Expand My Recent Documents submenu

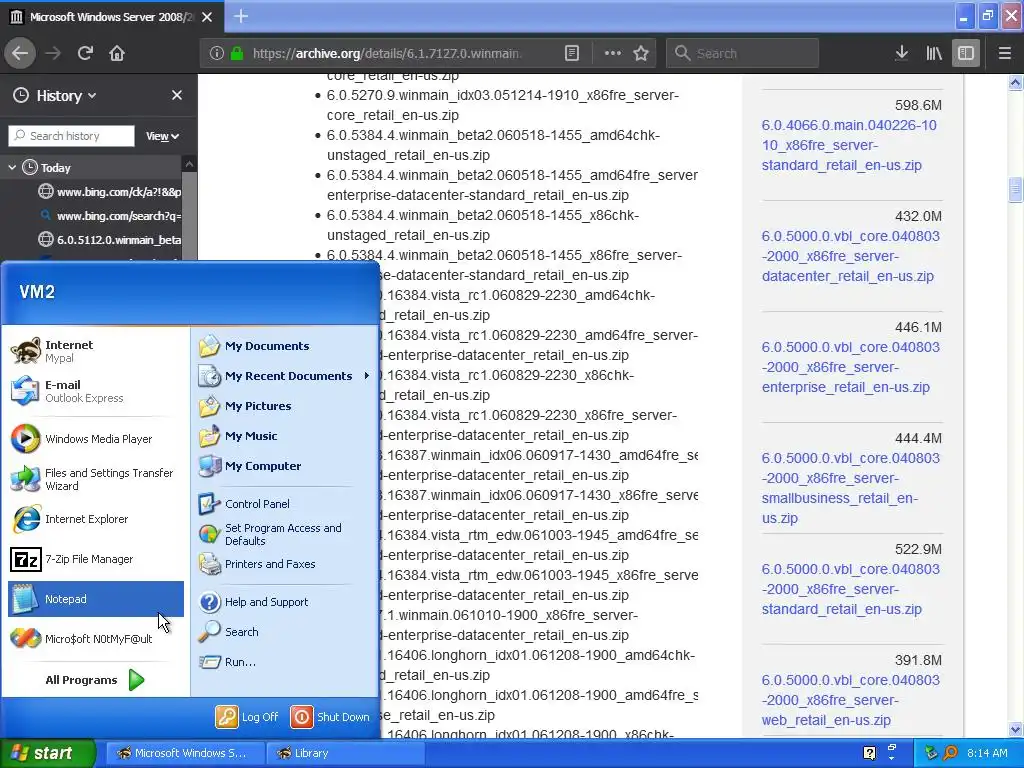tap(284, 376)
